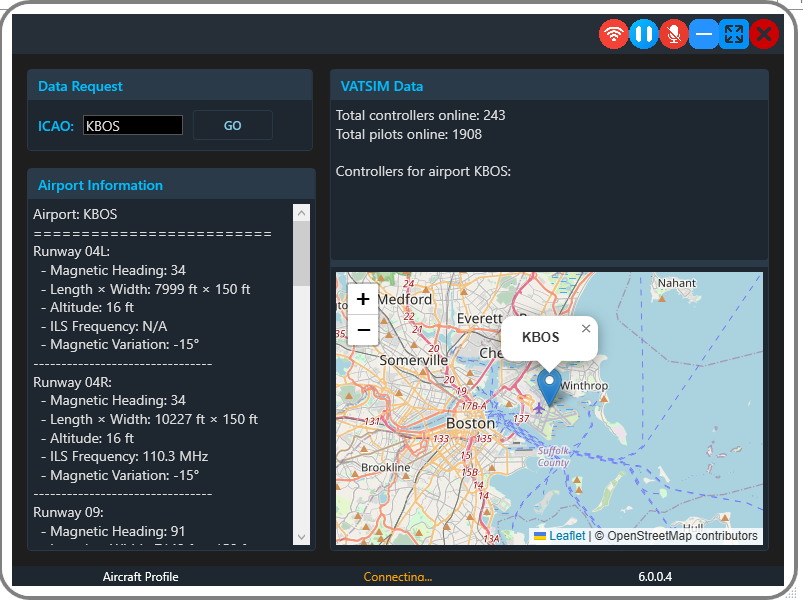Viewport: 803px width, 608px height.
Task: Click the ICAO: label
Action: coord(56,126)
